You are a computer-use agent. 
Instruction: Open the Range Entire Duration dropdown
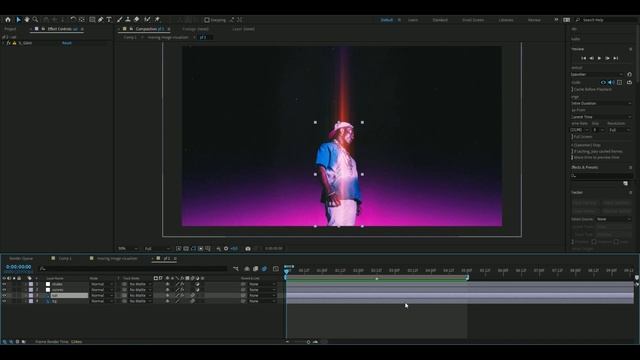click(x=601, y=103)
